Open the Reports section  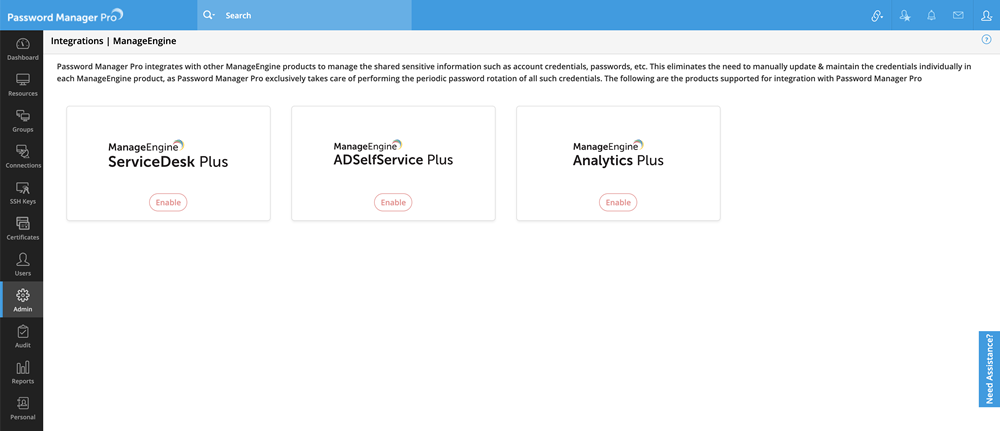[22, 373]
